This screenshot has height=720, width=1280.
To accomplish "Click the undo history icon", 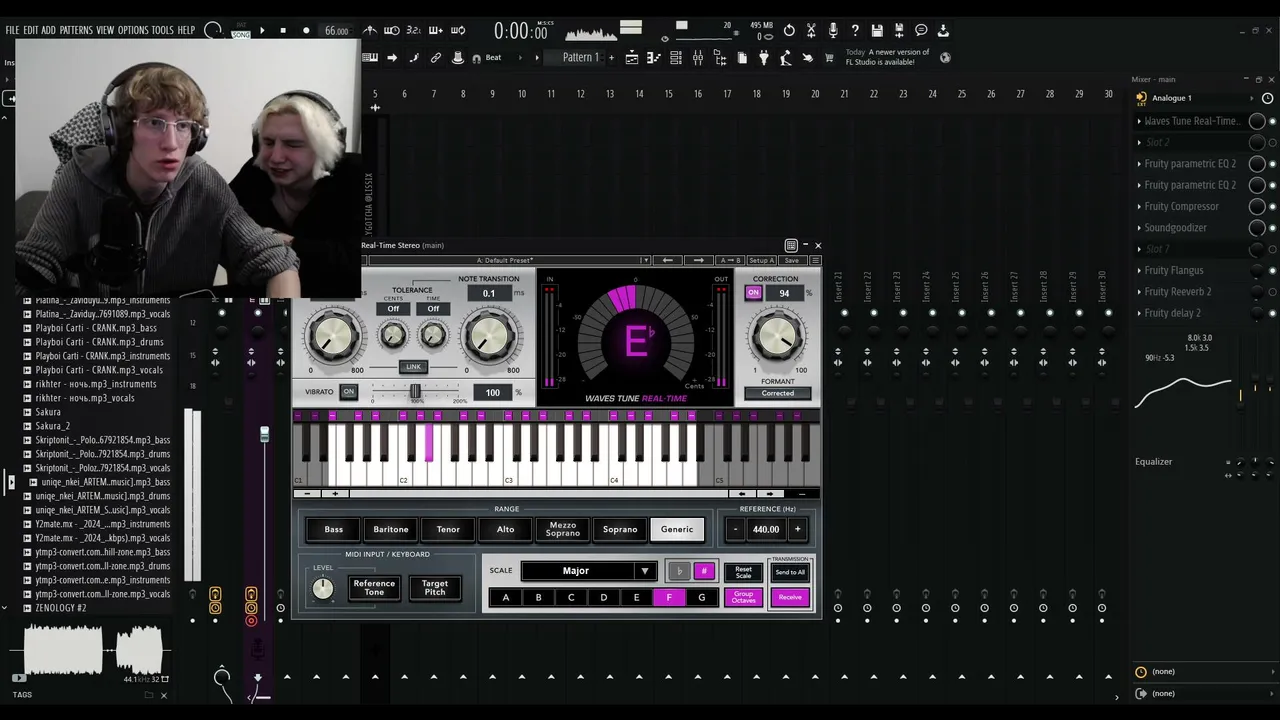I will click(x=789, y=30).
